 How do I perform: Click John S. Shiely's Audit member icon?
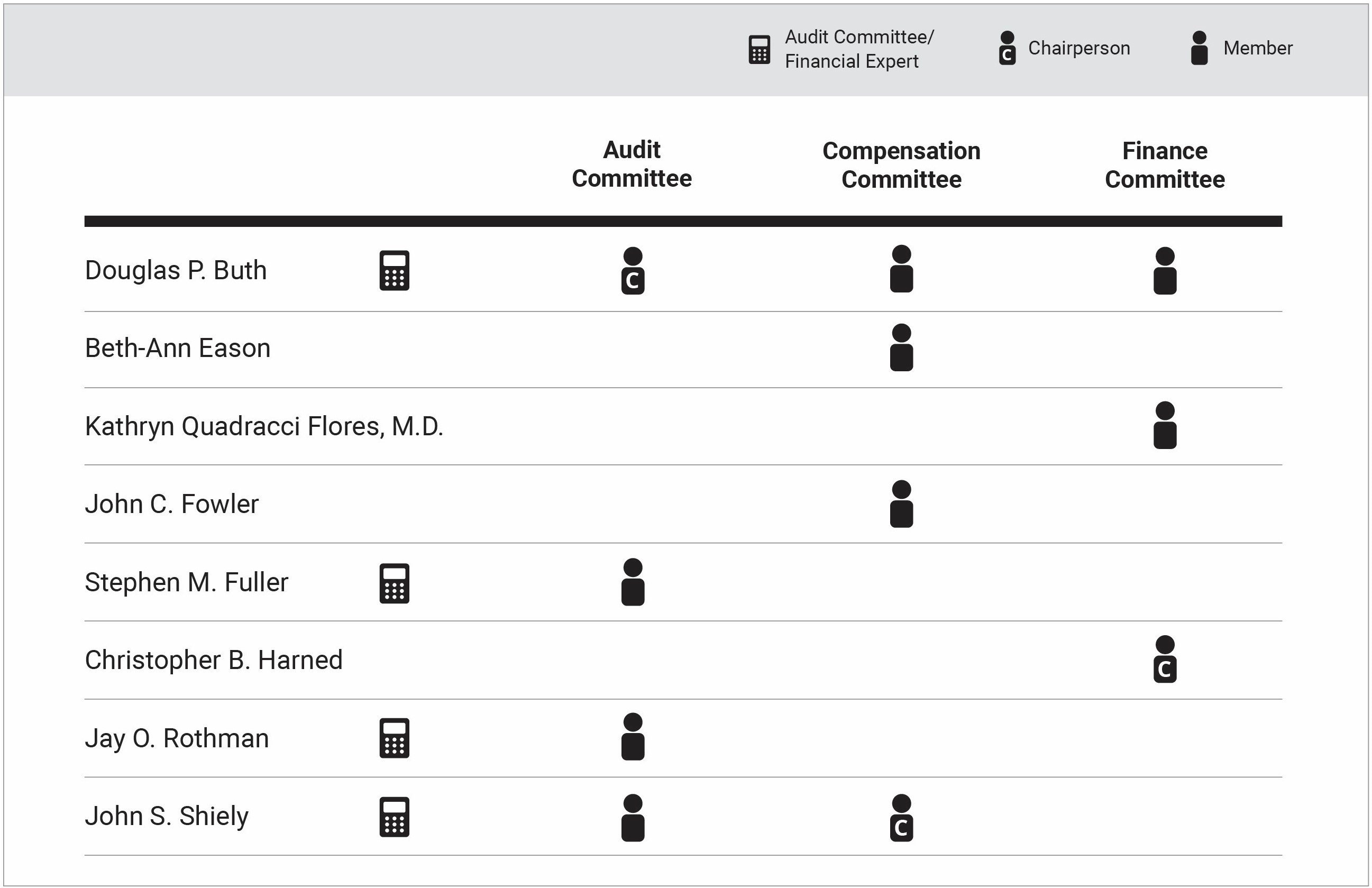(x=633, y=818)
